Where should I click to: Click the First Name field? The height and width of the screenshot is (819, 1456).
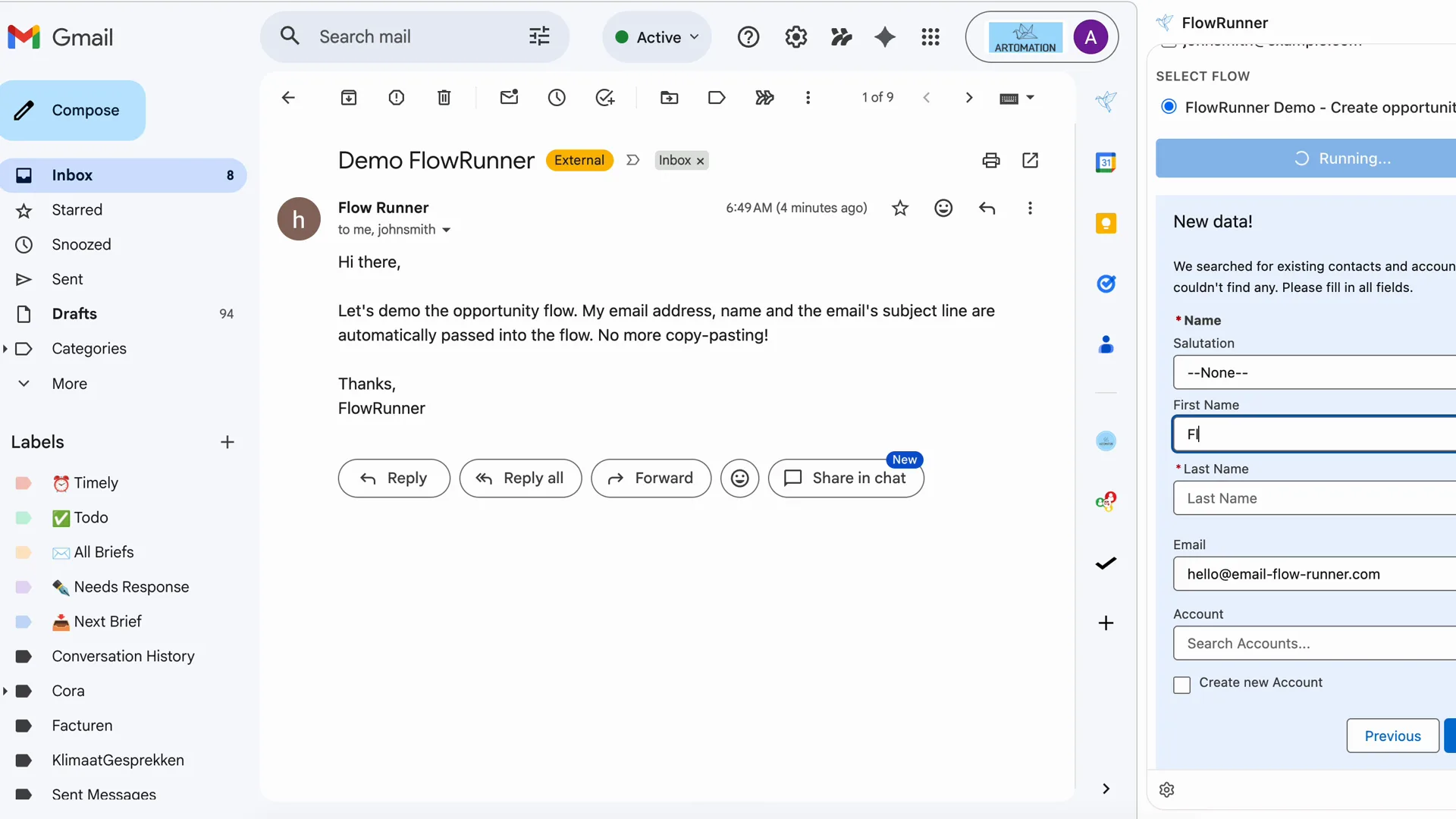(1314, 434)
